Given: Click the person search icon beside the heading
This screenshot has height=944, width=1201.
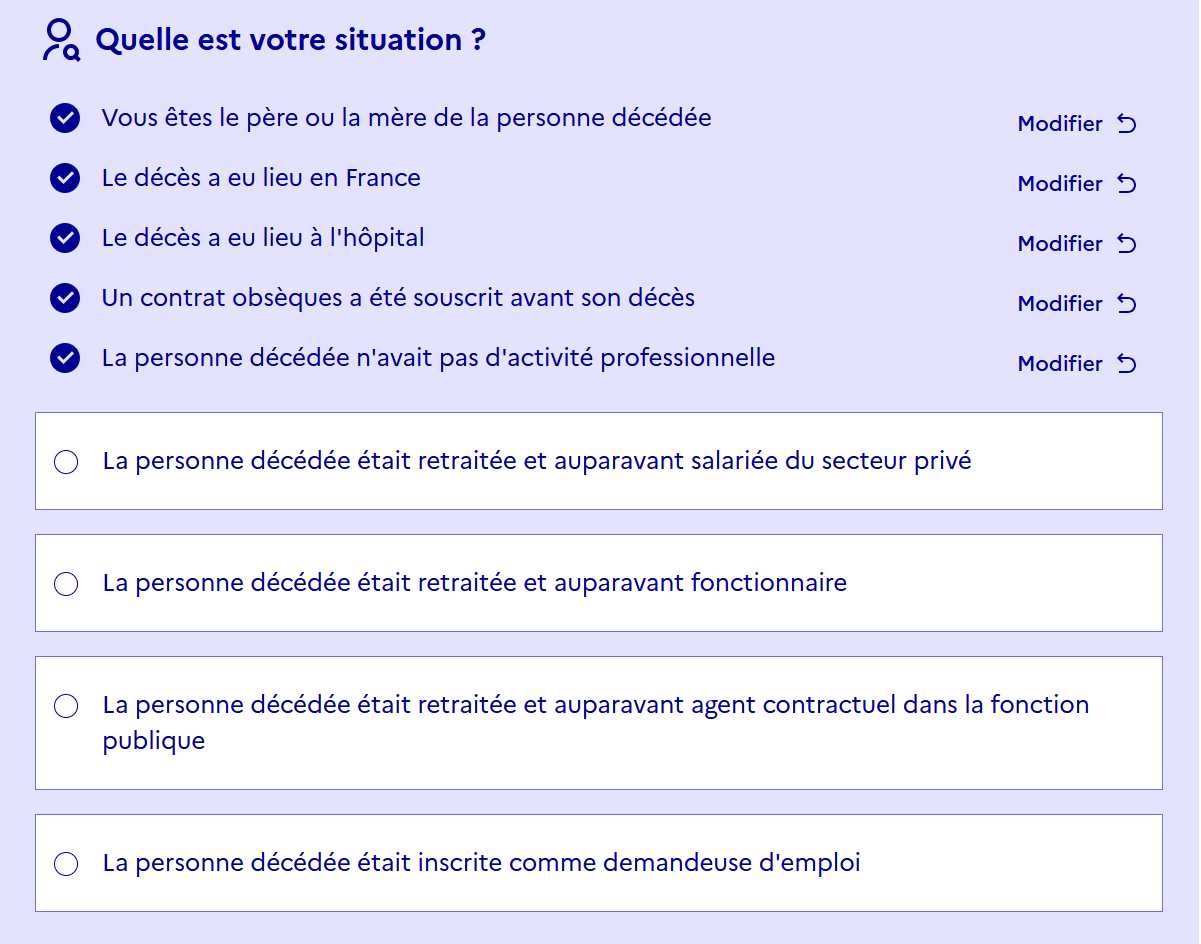Looking at the screenshot, I should coord(60,41).
